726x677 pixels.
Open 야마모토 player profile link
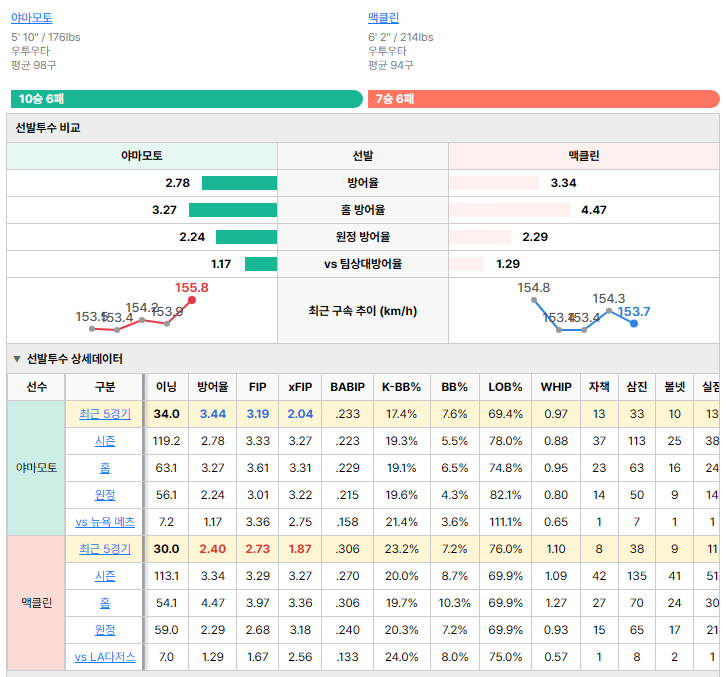tap(31, 18)
